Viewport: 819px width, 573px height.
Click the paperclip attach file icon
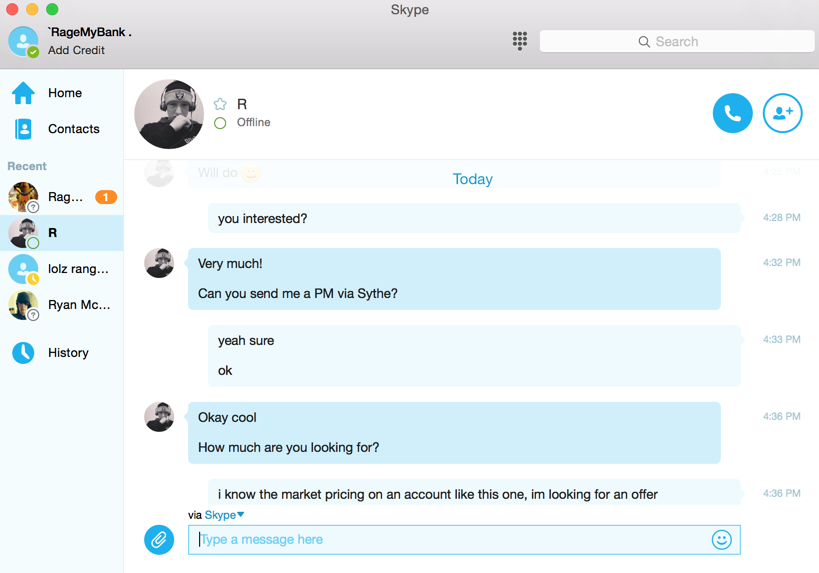pyautogui.click(x=159, y=539)
